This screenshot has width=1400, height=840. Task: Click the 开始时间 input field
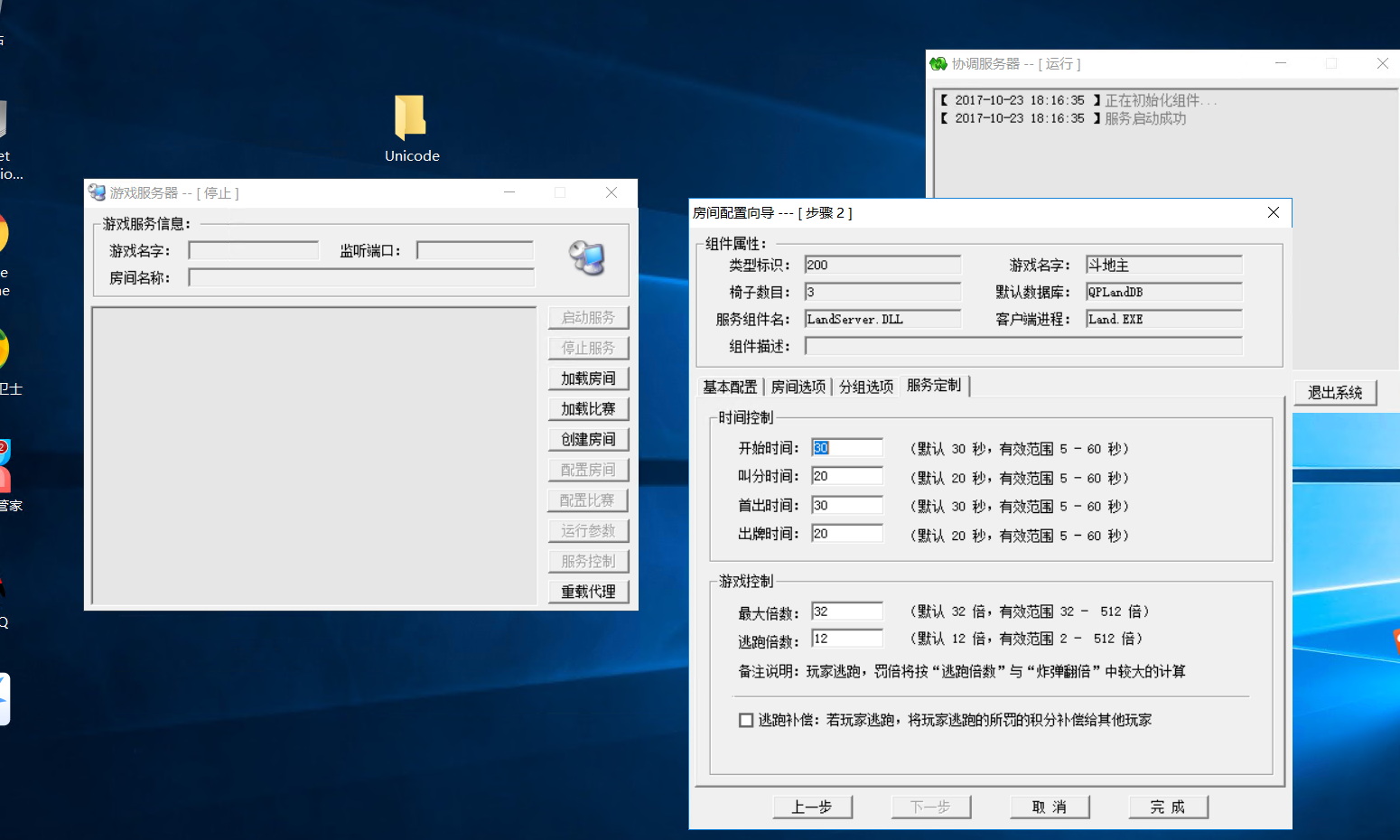pos(847,448)
